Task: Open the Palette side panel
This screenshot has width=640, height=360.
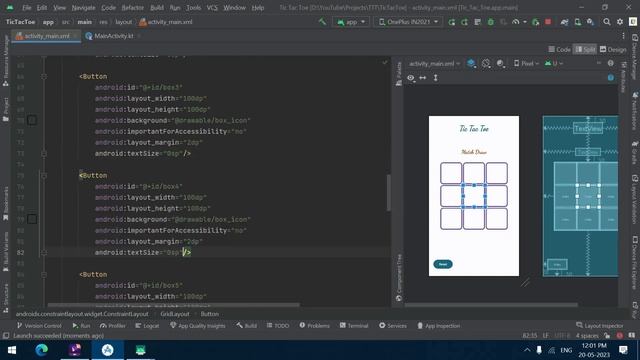Action: tap(398, 73)
